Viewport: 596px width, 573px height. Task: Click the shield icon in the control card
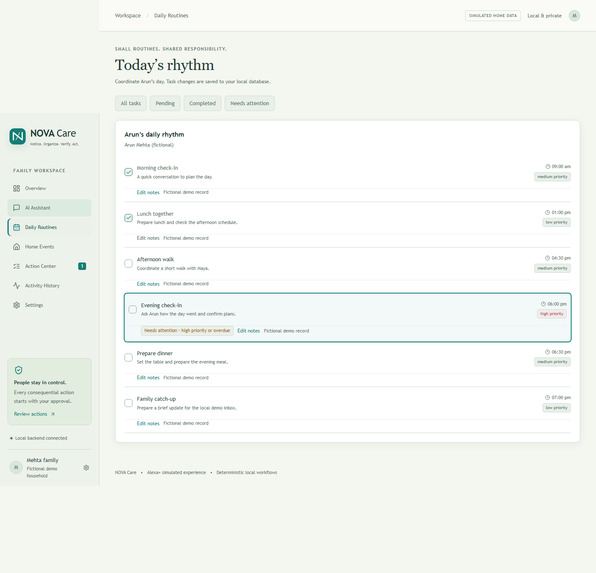point(18,370)
